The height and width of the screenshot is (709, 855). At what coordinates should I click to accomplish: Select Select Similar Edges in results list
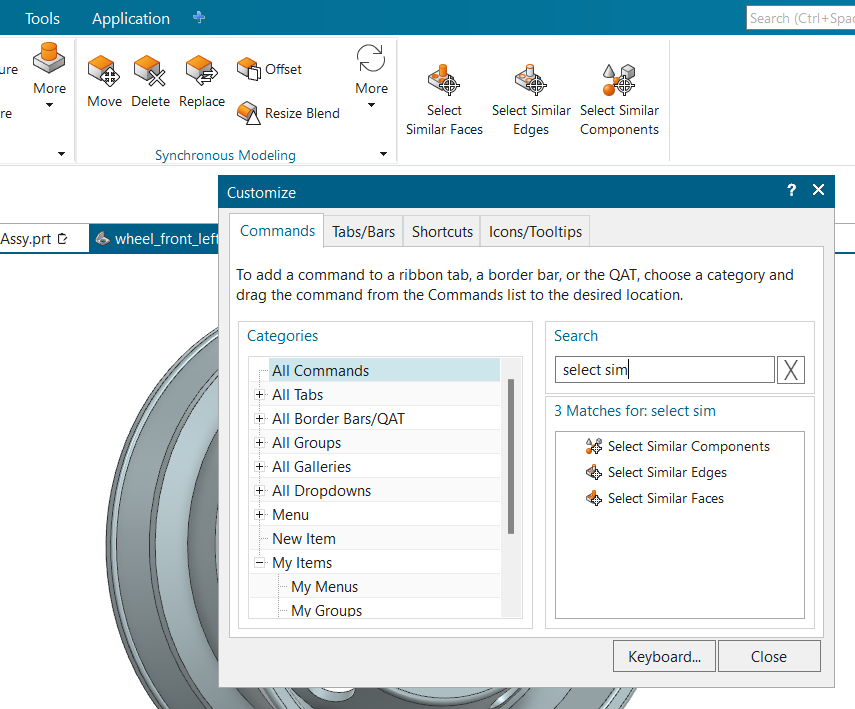pos(666,472)
